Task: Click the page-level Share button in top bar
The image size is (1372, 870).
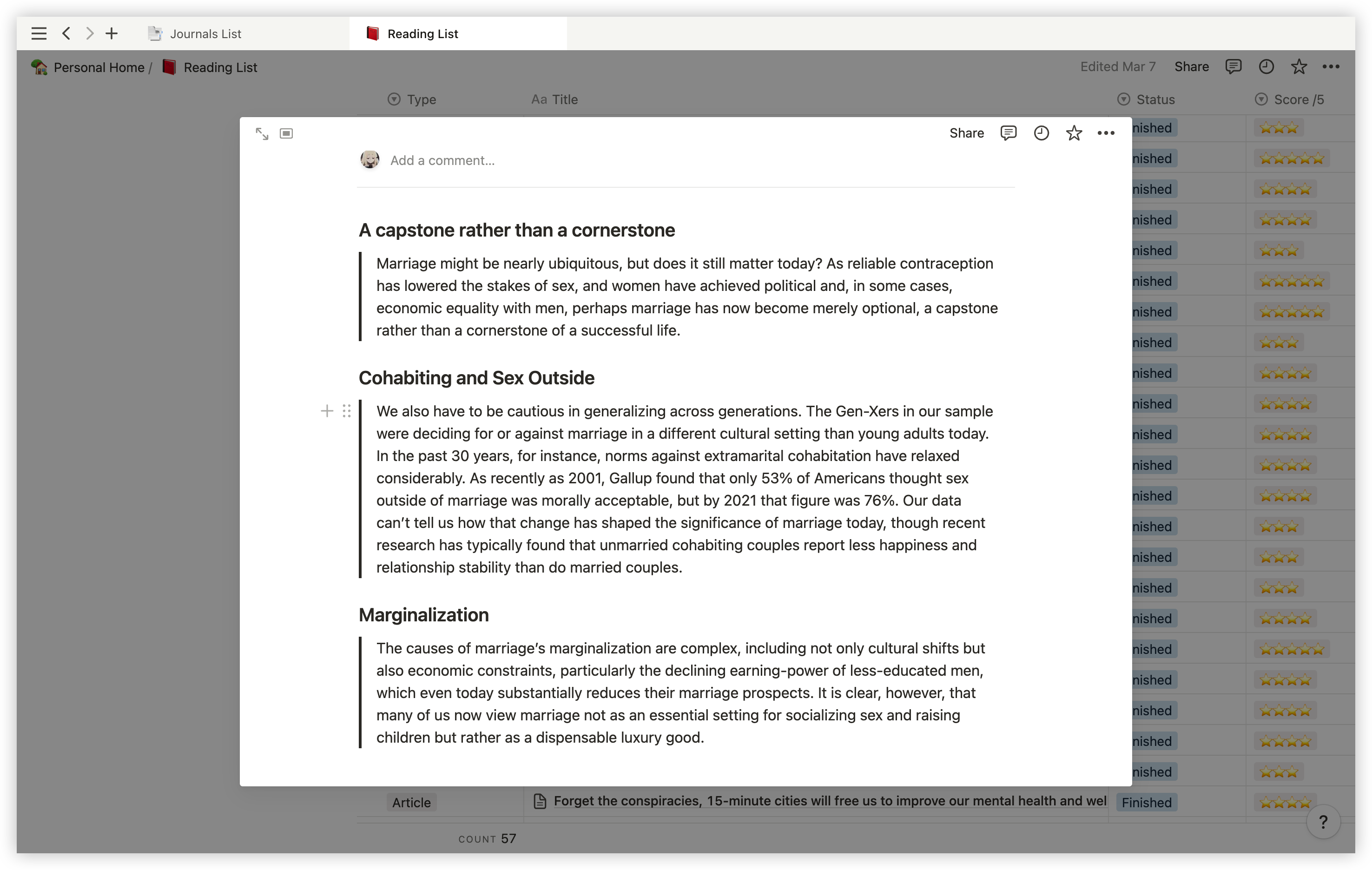Action: point(1191,66)
